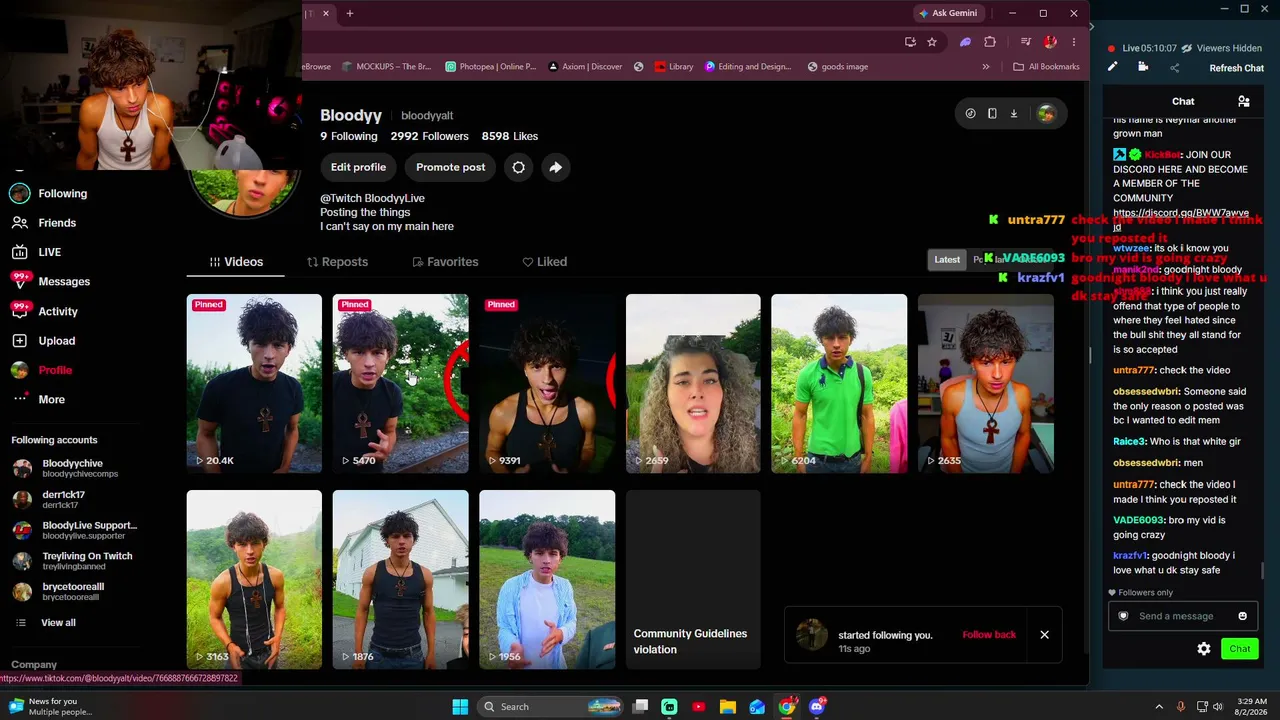
Task: Open File Explorer from the taskbar
Action: [x=728, y=707]
